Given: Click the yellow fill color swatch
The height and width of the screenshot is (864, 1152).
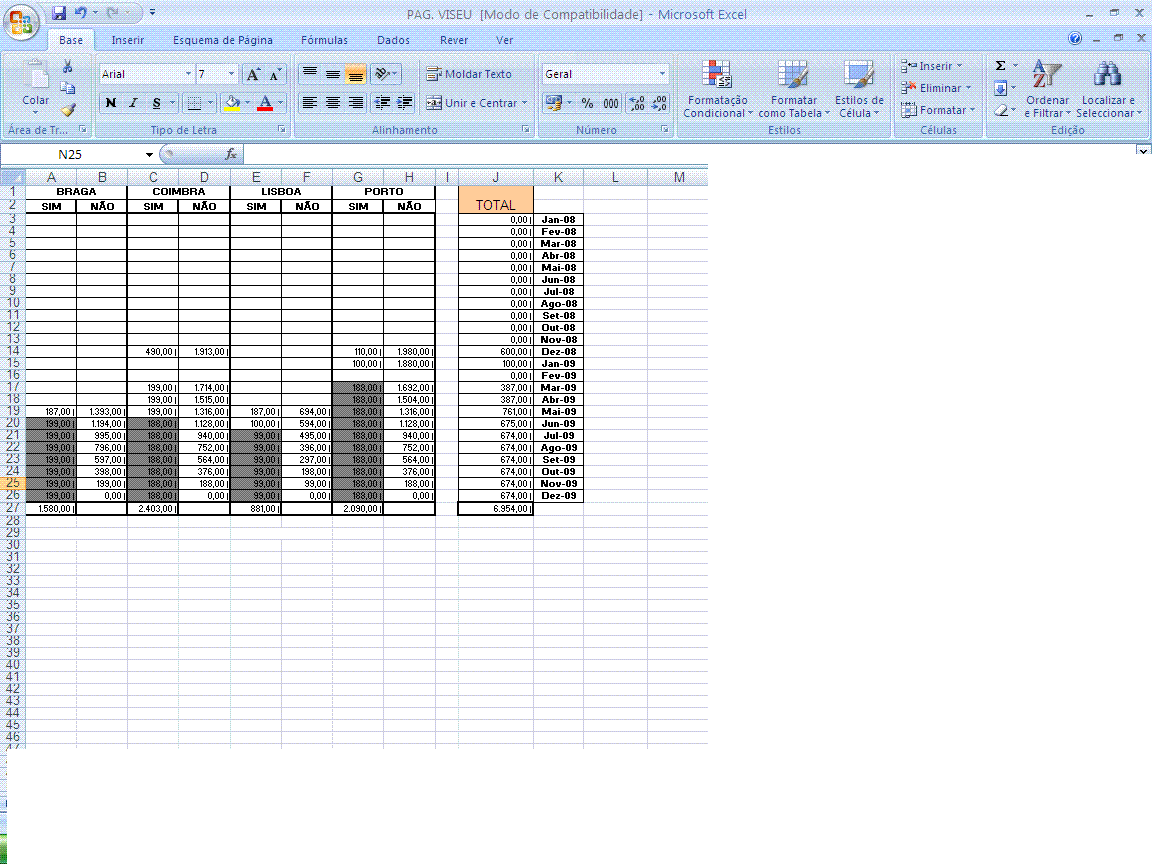Looking at the screenshot, I should (232, 103).
